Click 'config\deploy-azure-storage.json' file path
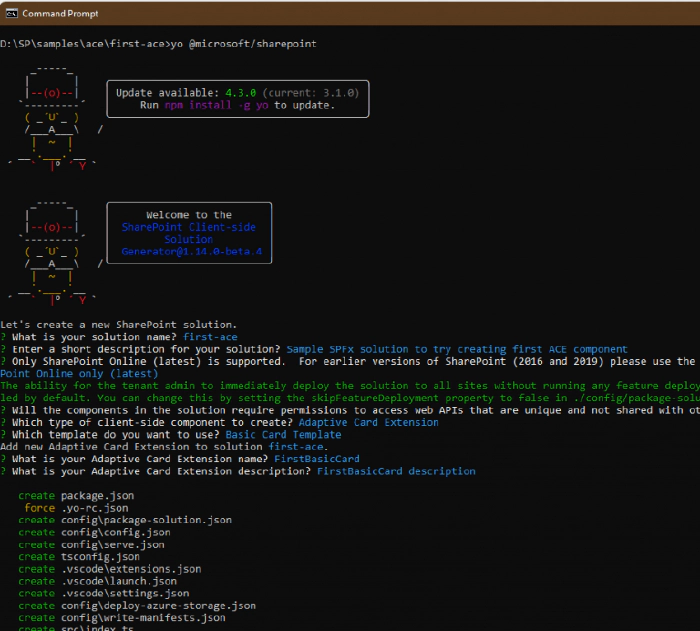Image resolution: width=700 pixels, height=631 pixels. [x=158, y=606]
